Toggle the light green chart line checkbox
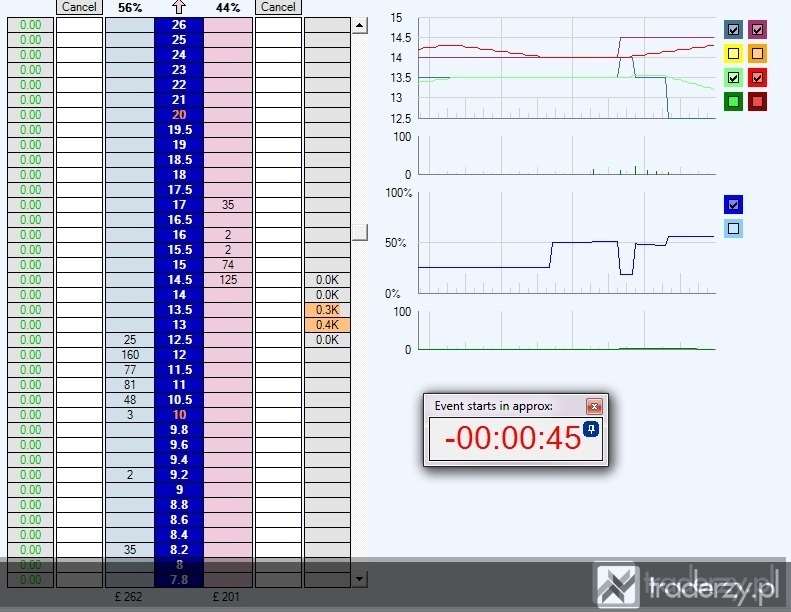This screenshot has width=791, height=612. coord(733,78)
